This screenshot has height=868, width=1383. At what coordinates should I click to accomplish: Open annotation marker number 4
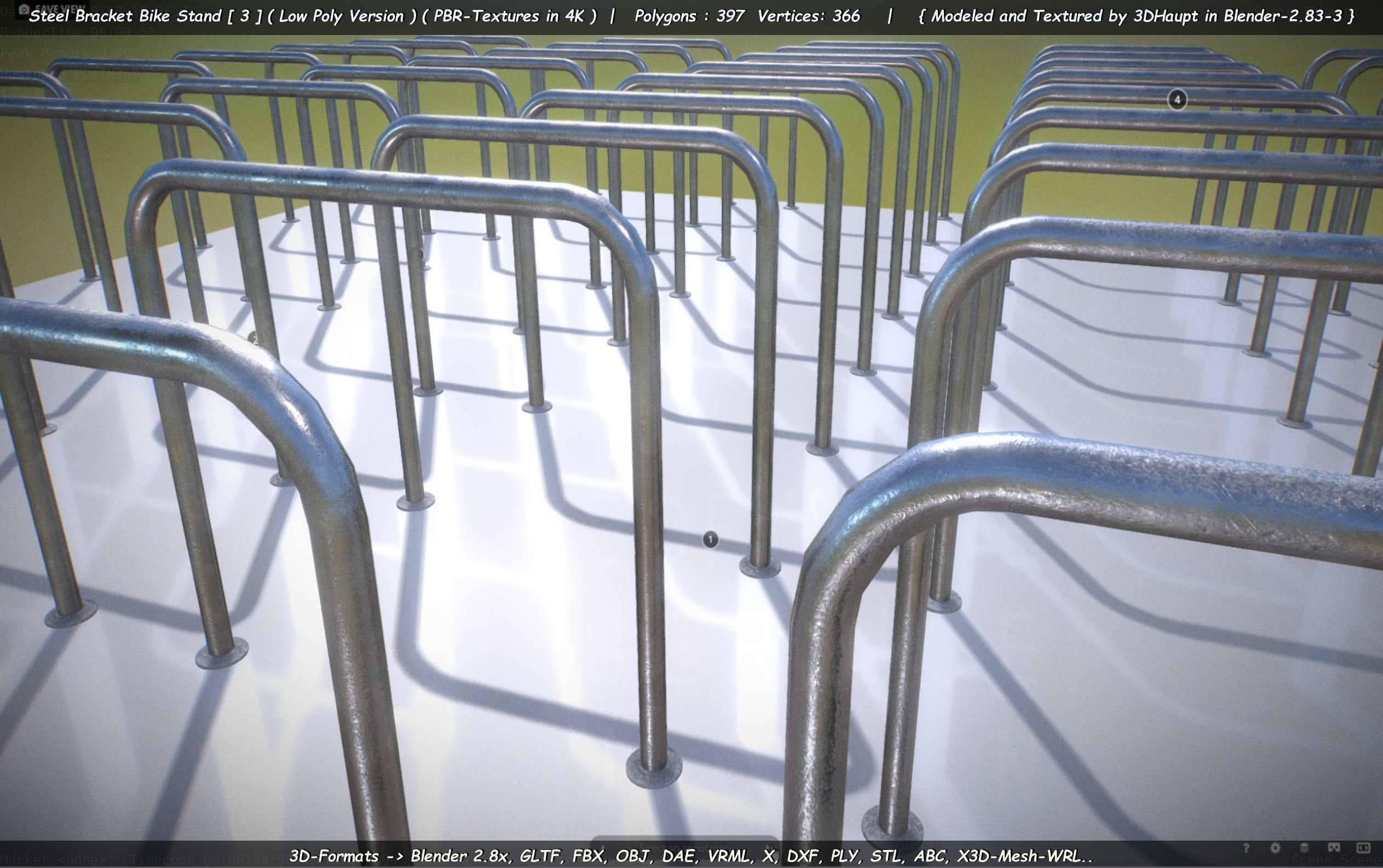pyautogui.click(x=1177, y=100)
